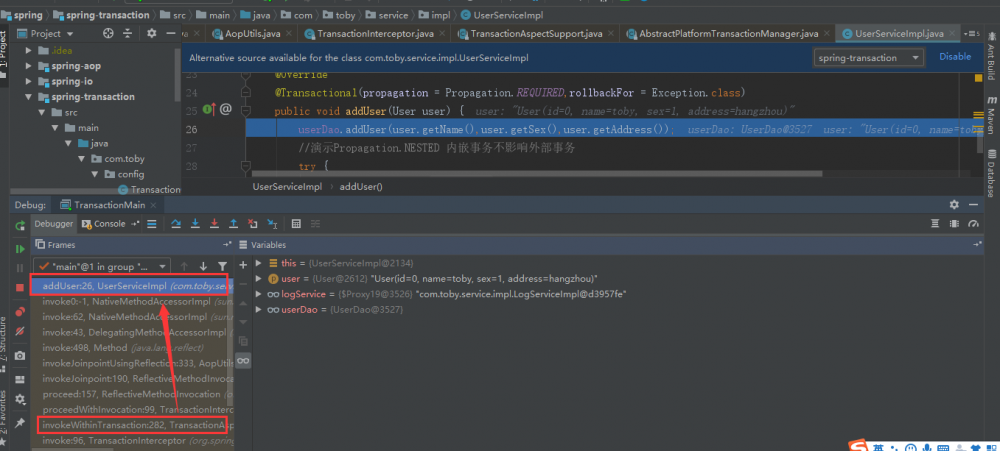Click the Disable link in the banner
The width and height of the screenshot is (1000, 451).
click(x=954, y=57)
